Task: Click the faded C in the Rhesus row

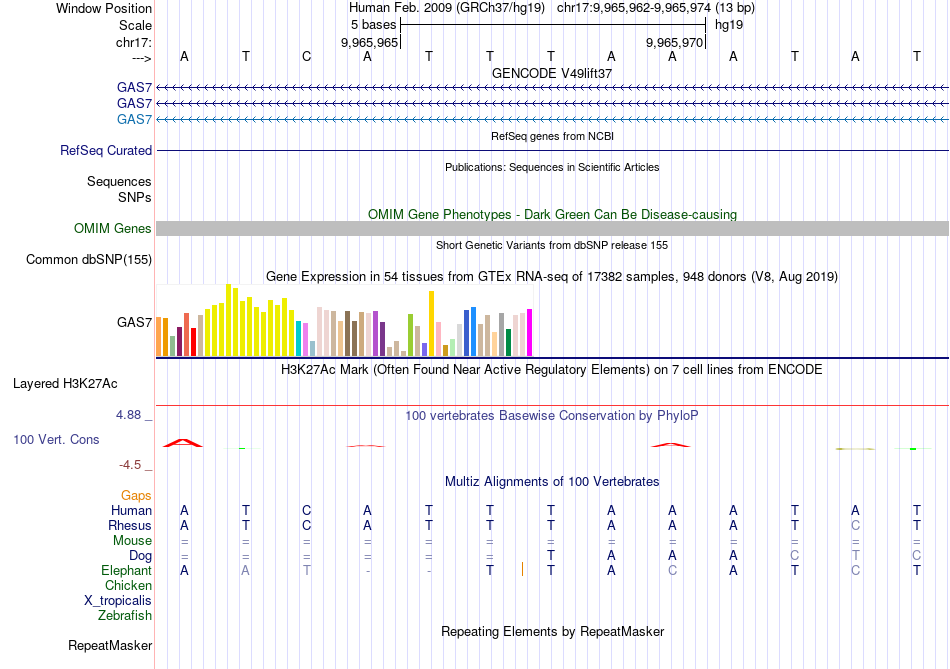Action: 855,525
